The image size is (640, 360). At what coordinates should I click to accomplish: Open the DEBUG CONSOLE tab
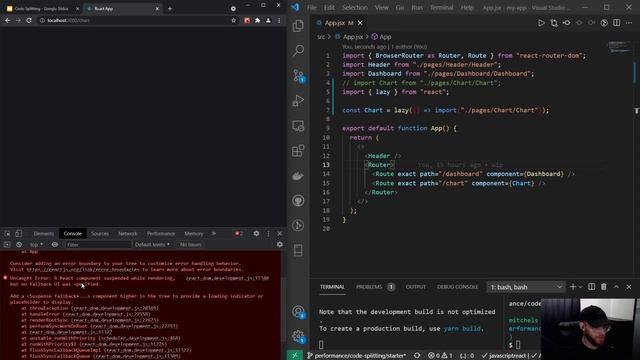click(457, 287)
